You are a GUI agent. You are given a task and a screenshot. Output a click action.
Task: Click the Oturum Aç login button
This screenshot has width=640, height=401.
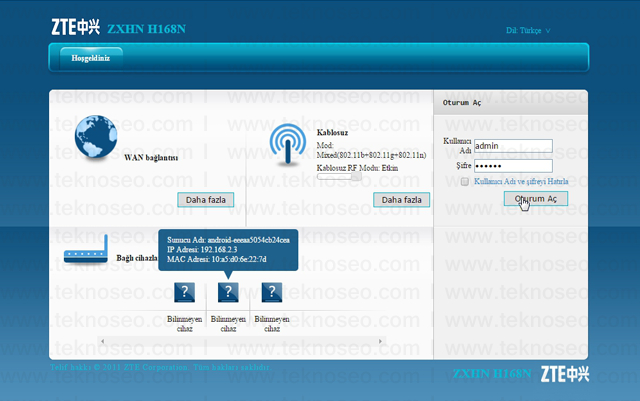point(536,199)
